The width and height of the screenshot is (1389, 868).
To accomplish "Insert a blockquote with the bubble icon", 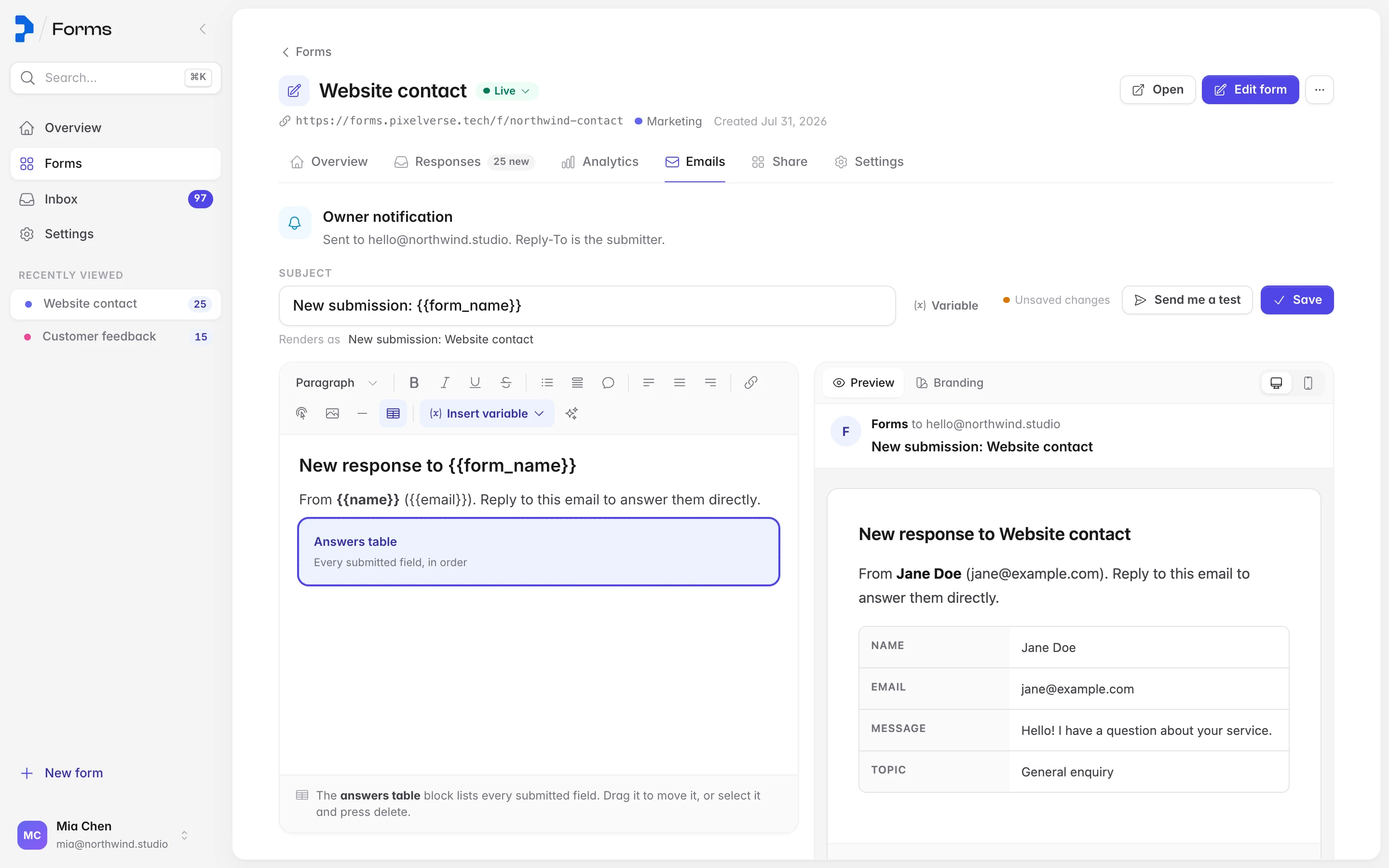I will [608, 382].
